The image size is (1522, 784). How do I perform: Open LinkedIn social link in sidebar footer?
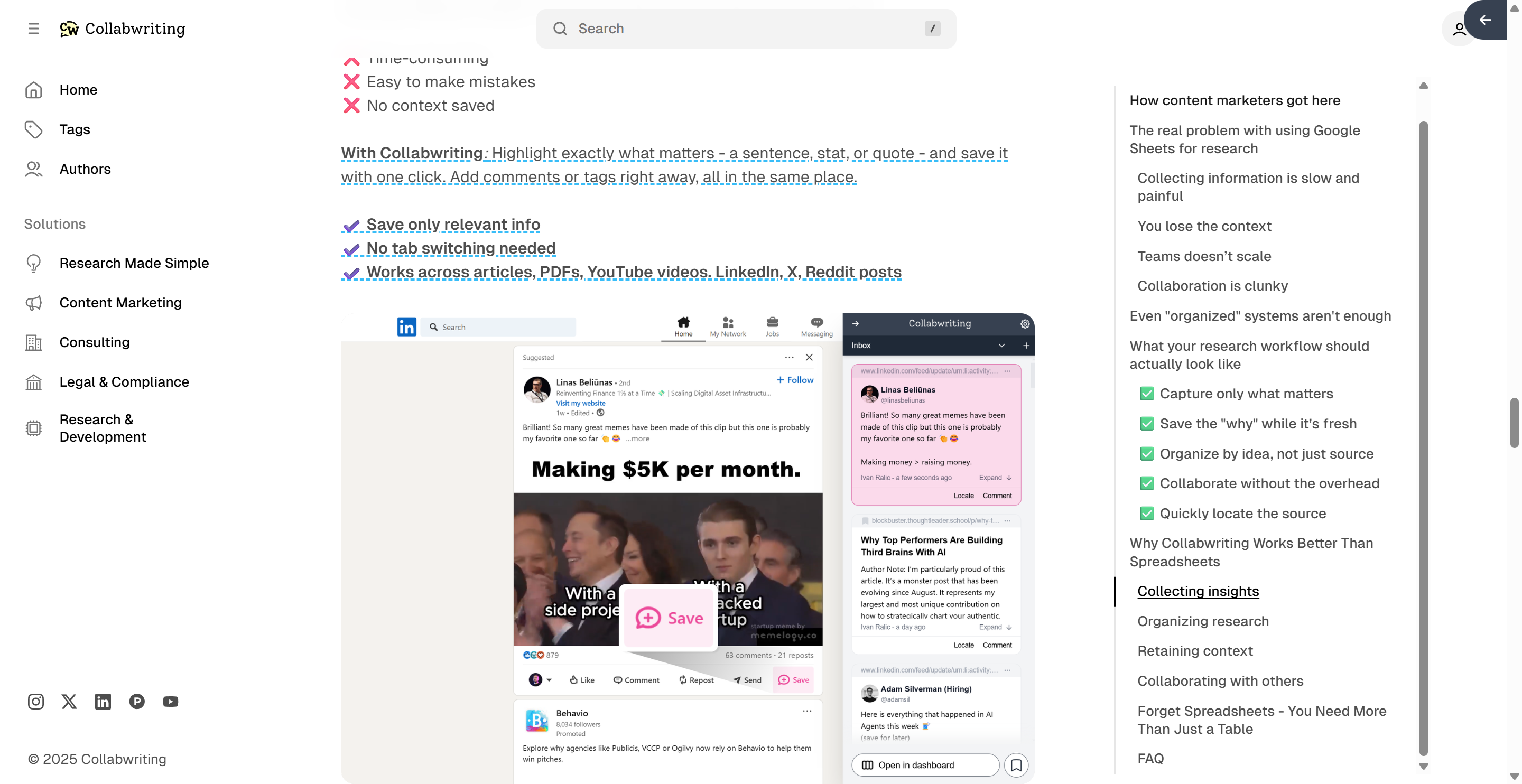103,701
